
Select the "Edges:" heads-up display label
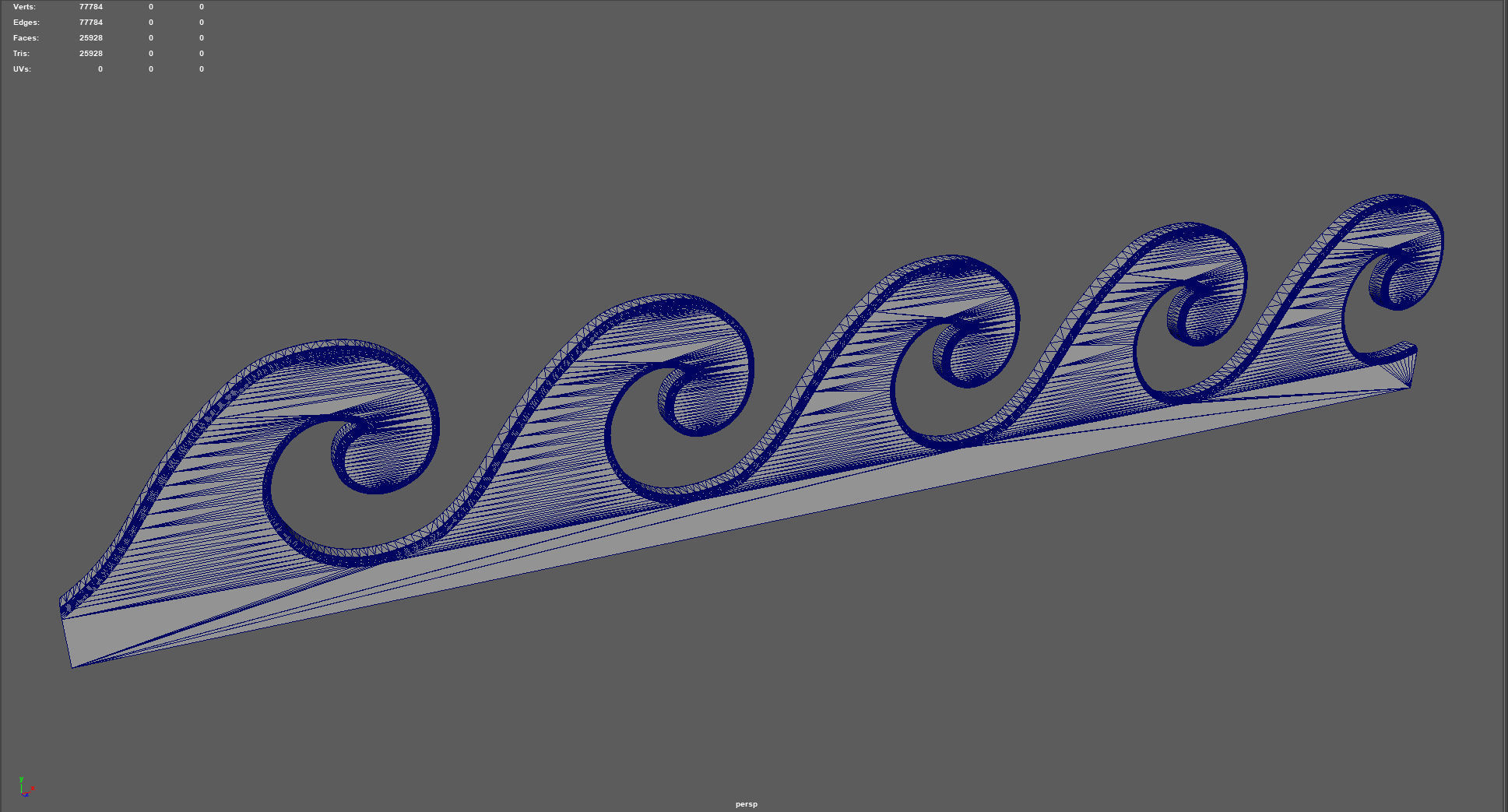click(x=26, y=23)
